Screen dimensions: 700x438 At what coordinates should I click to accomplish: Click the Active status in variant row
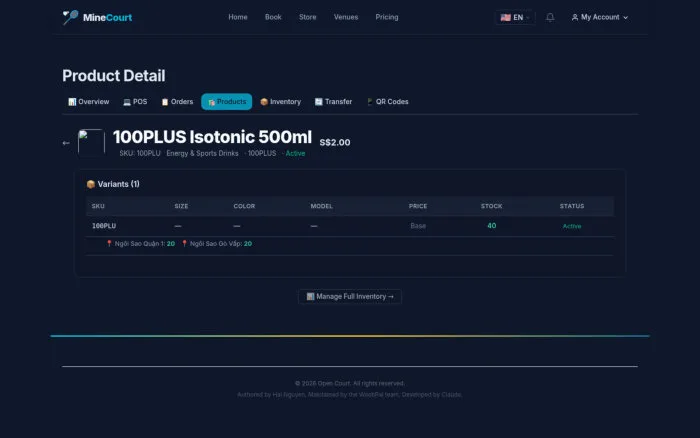tap(572, 226)
